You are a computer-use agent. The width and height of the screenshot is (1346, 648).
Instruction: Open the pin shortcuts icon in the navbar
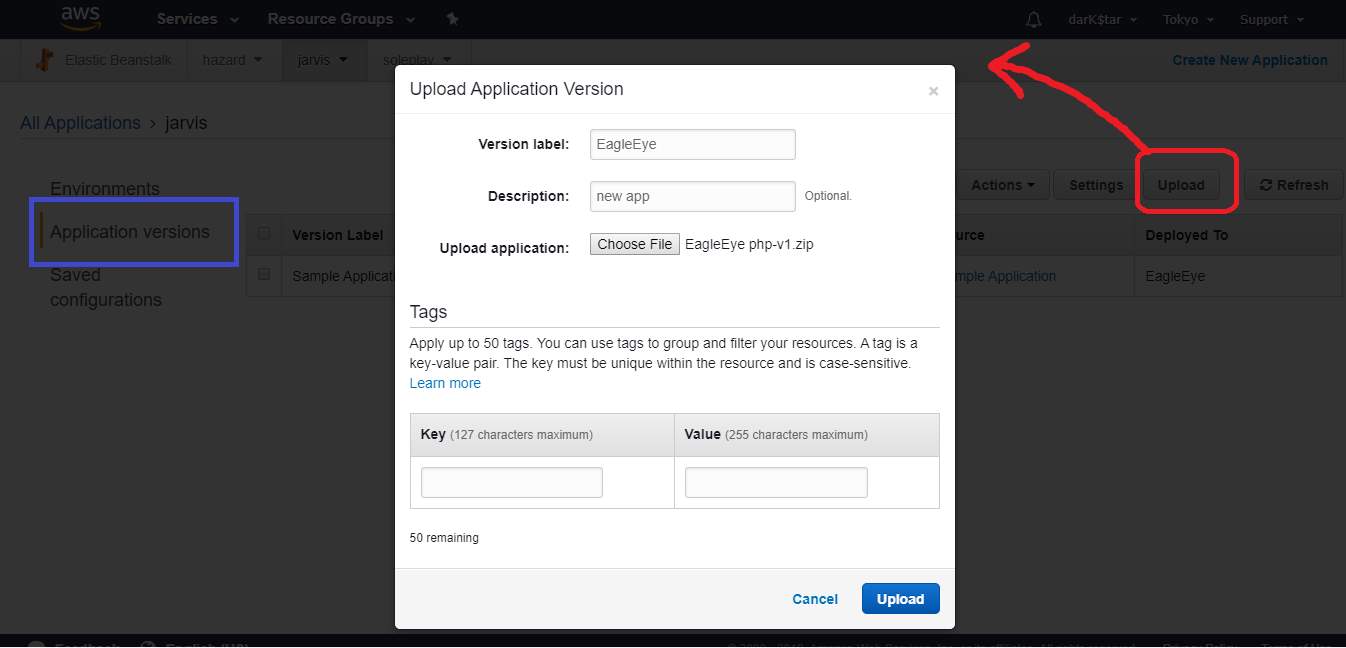(452, 19)
